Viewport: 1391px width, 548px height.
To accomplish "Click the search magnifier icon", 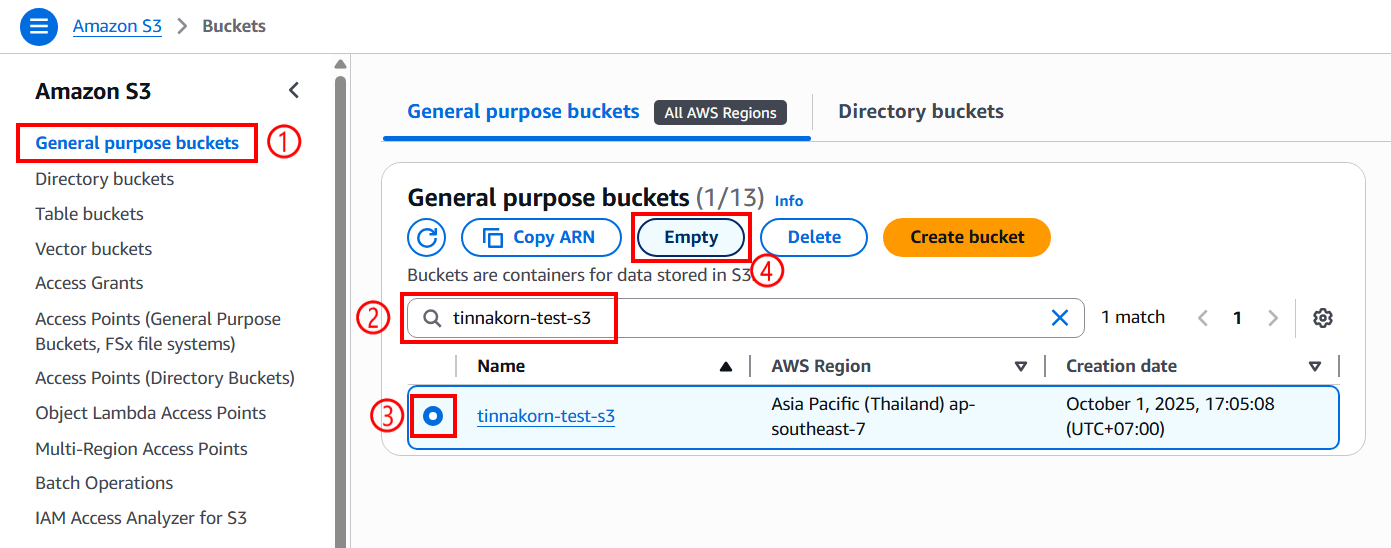I will 432,318.
